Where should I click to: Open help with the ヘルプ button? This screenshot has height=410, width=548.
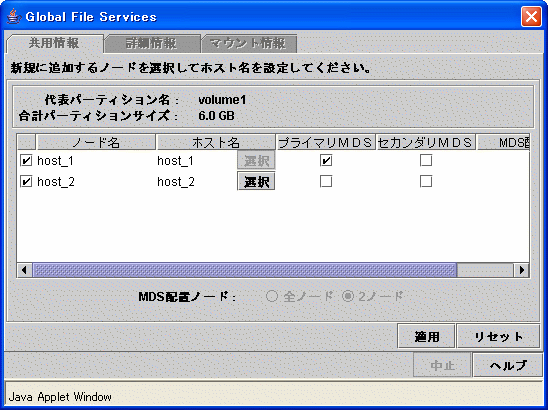click(507, 365)
